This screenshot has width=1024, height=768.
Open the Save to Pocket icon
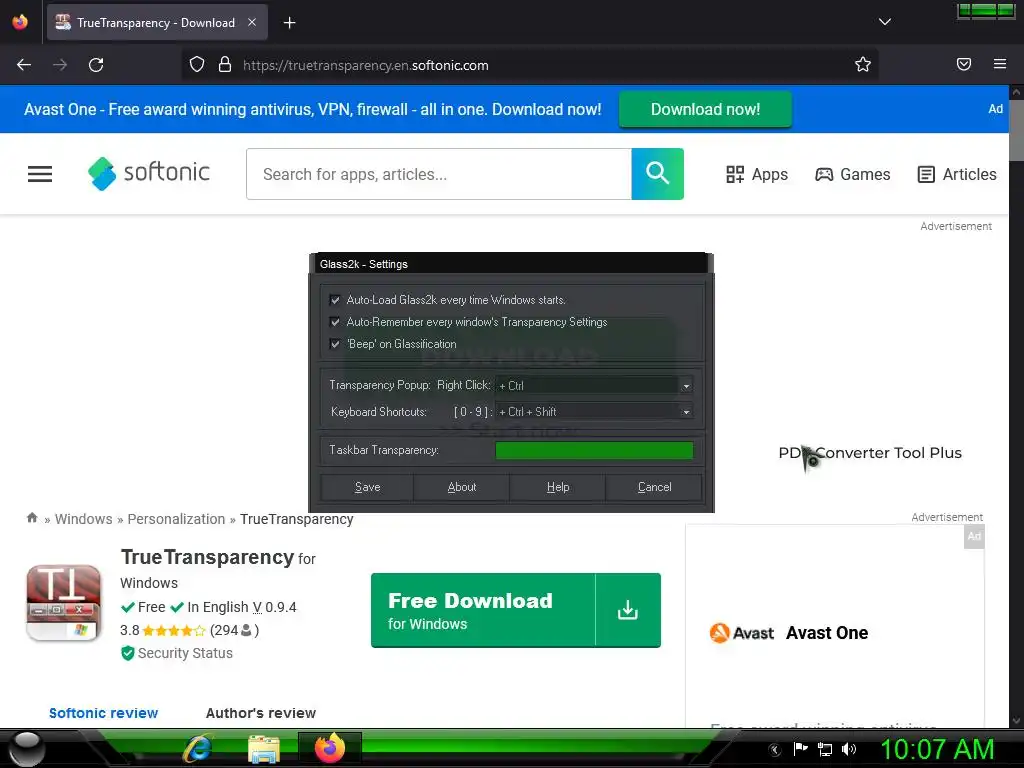click(x=964, y=64)
